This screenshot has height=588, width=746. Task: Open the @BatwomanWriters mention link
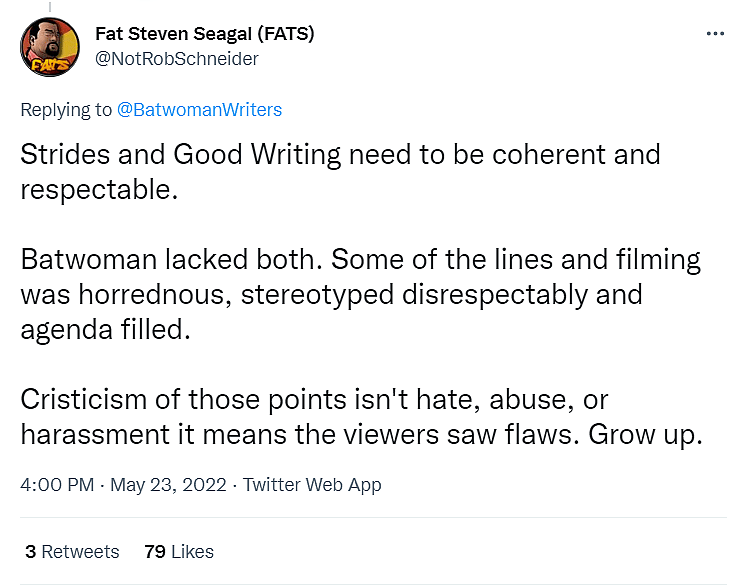[199, 110]
